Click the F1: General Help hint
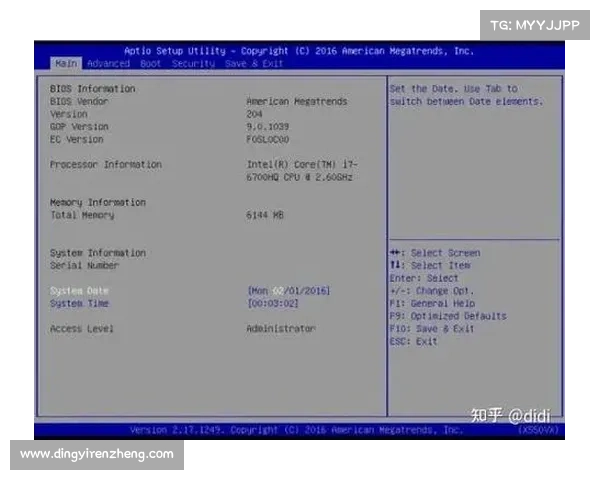The image size is (600, 480). click(x=432, y=304)
